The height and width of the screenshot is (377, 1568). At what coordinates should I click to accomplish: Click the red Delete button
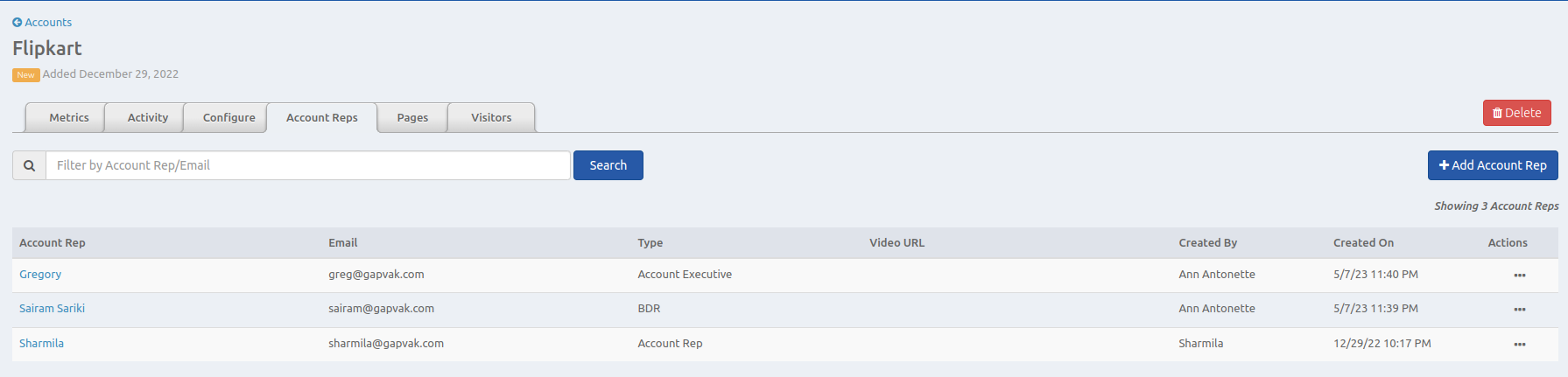[1516, 113]
